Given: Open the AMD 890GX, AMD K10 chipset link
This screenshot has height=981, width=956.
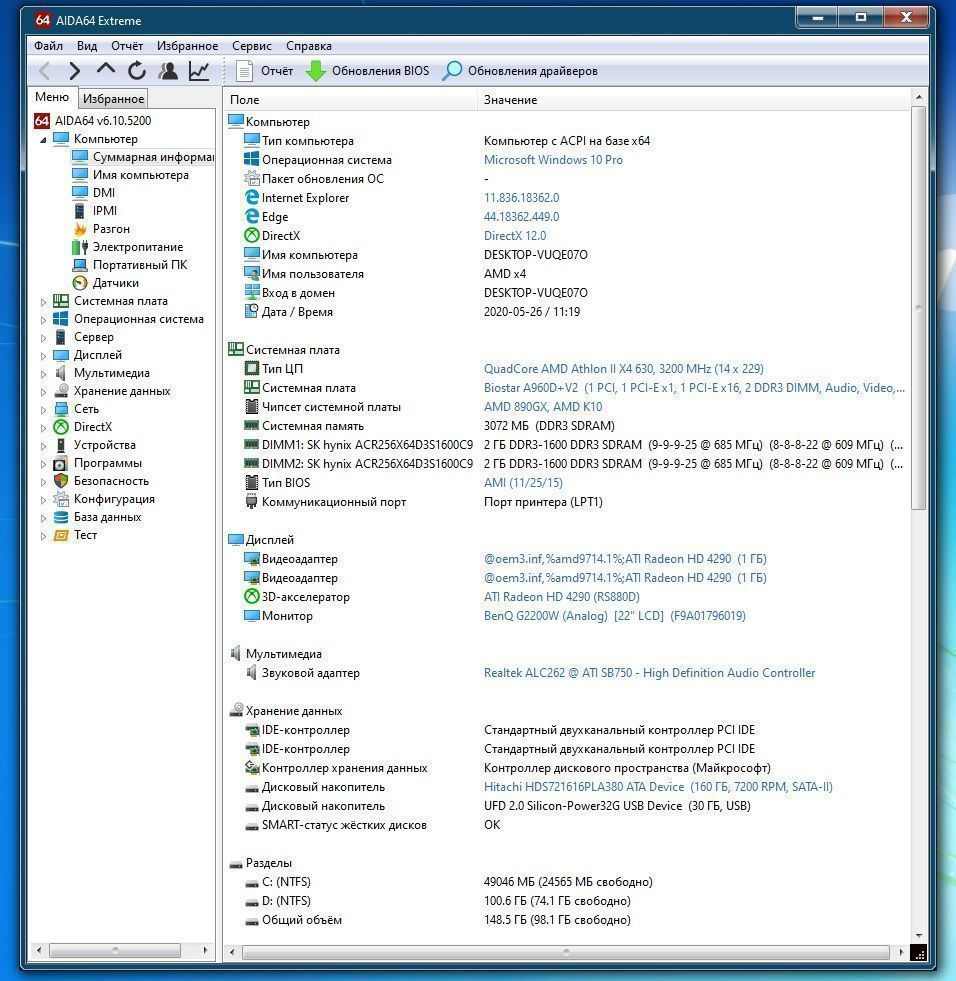Looking at the screenshot, I should click(x=543, y=407).
